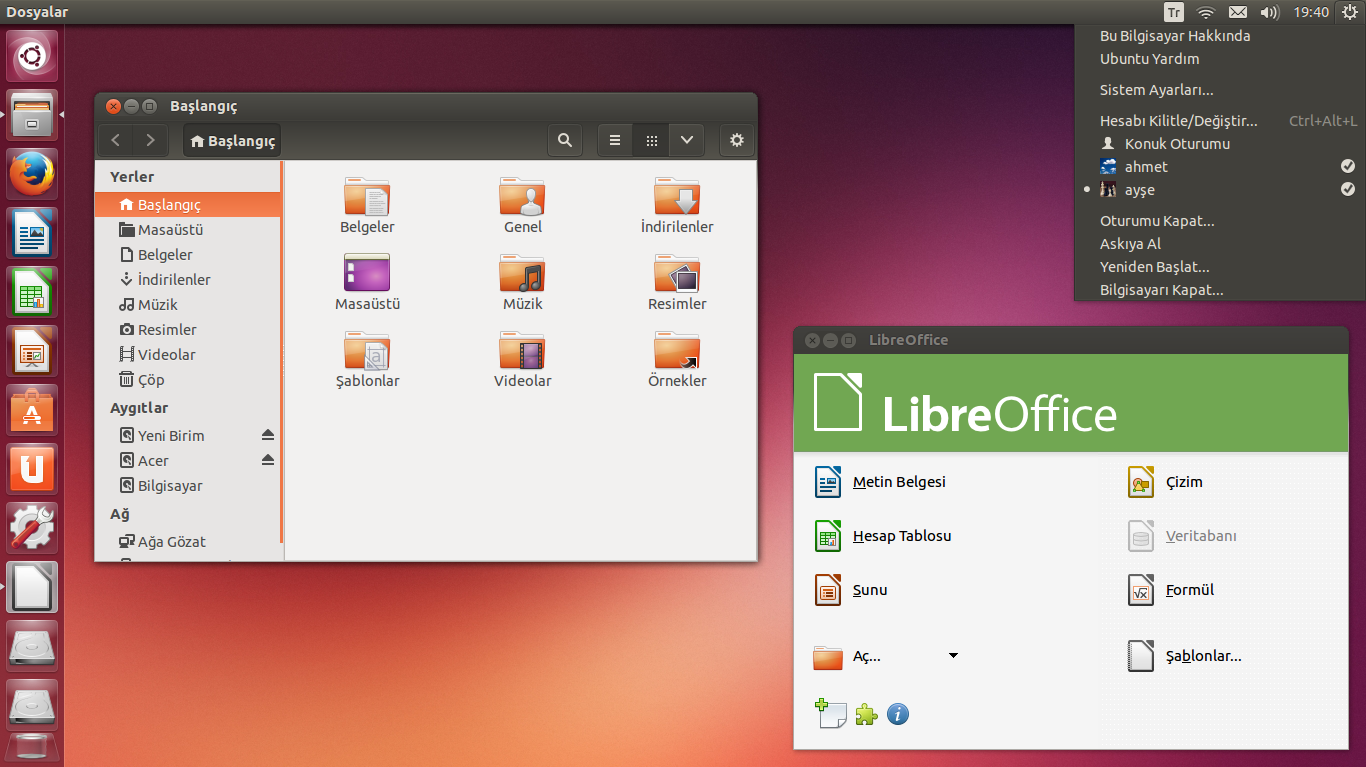1366x767 pixels.
Task: Open Ubuntu One launcher icon
Action: 32,469
